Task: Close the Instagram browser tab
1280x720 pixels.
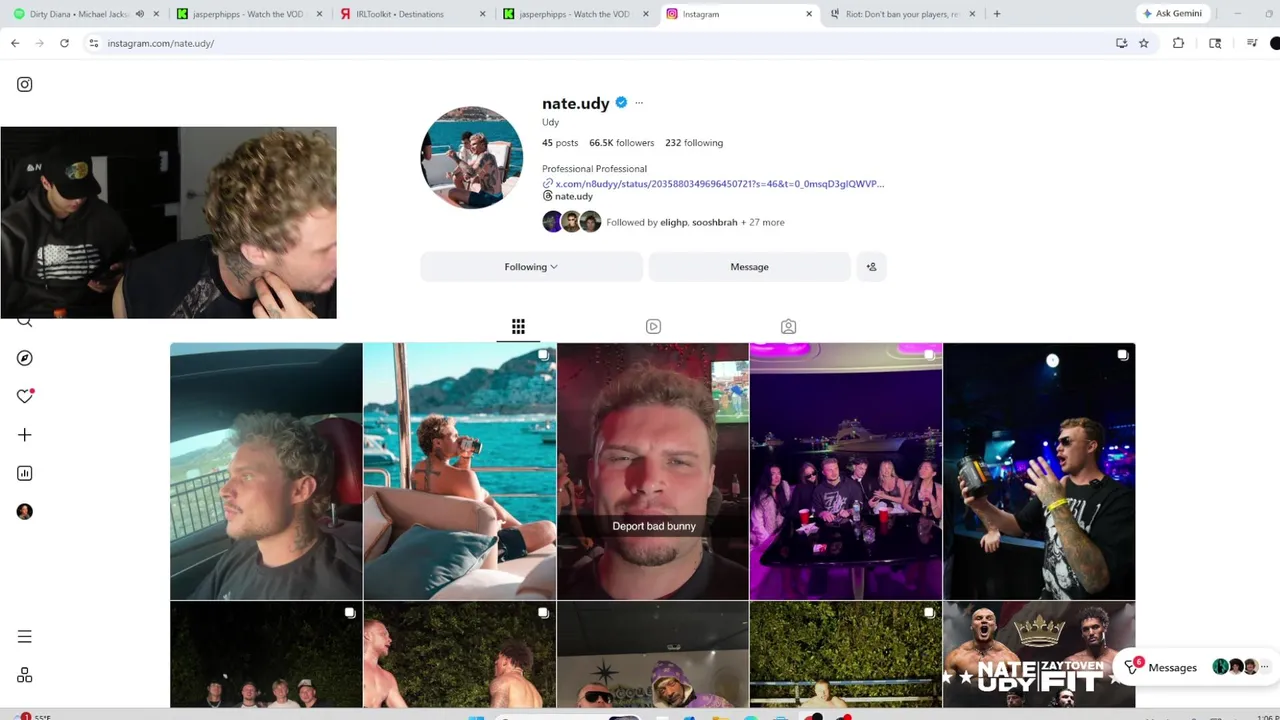Action: click(x=809, y=14)
